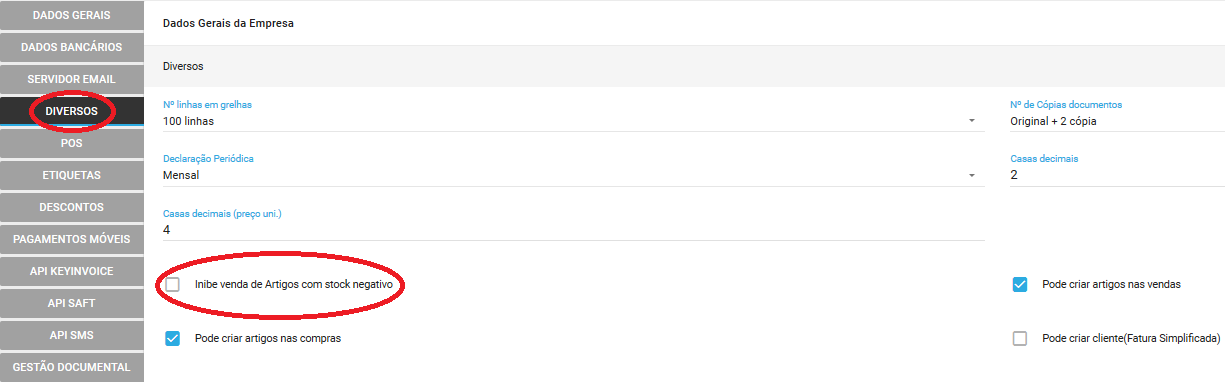This screenshot has width=1225, height=382.
Task: Open the API SMS tab
Action: (72, 335)
